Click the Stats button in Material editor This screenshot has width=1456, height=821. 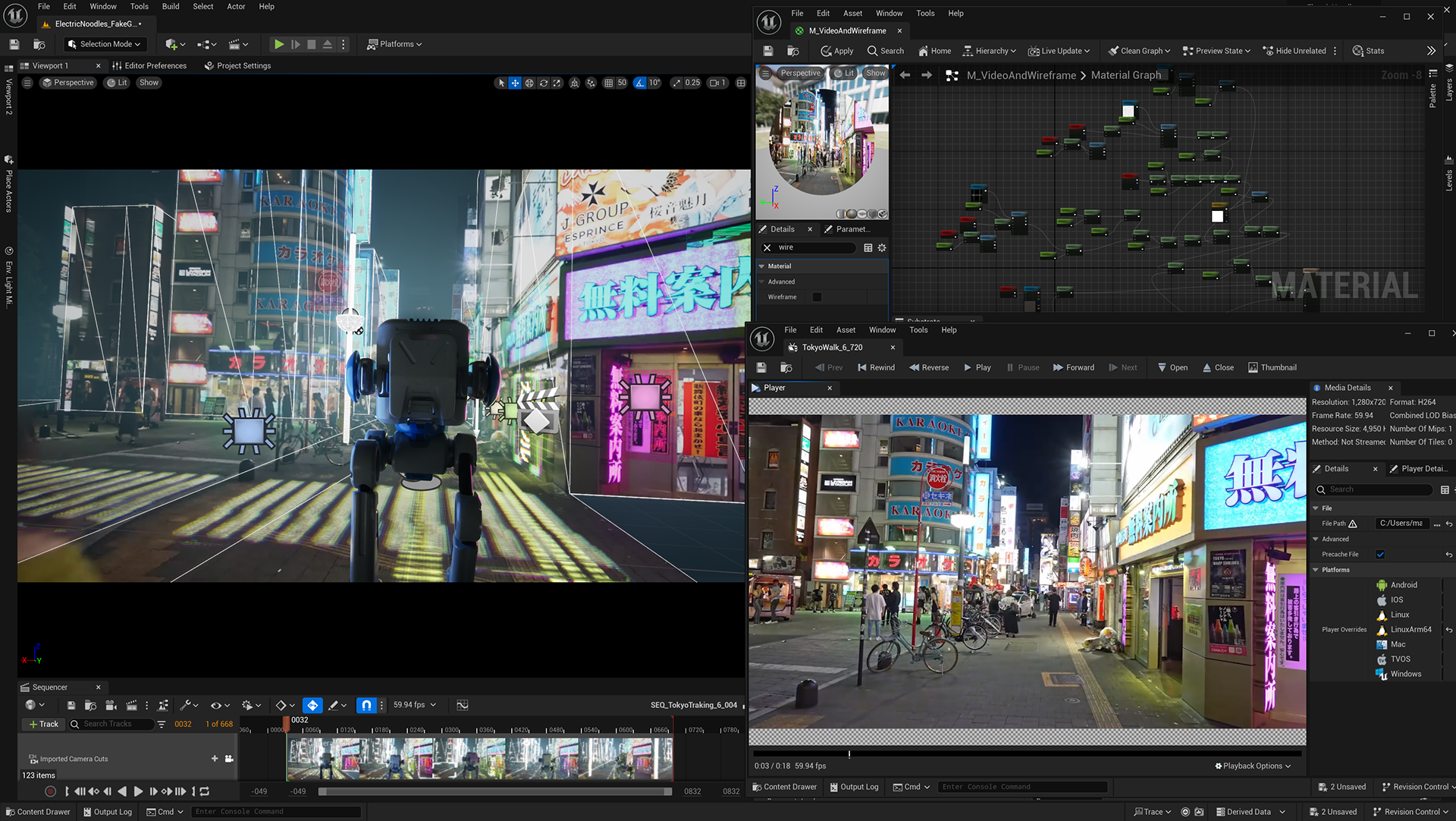point(1368,51)
